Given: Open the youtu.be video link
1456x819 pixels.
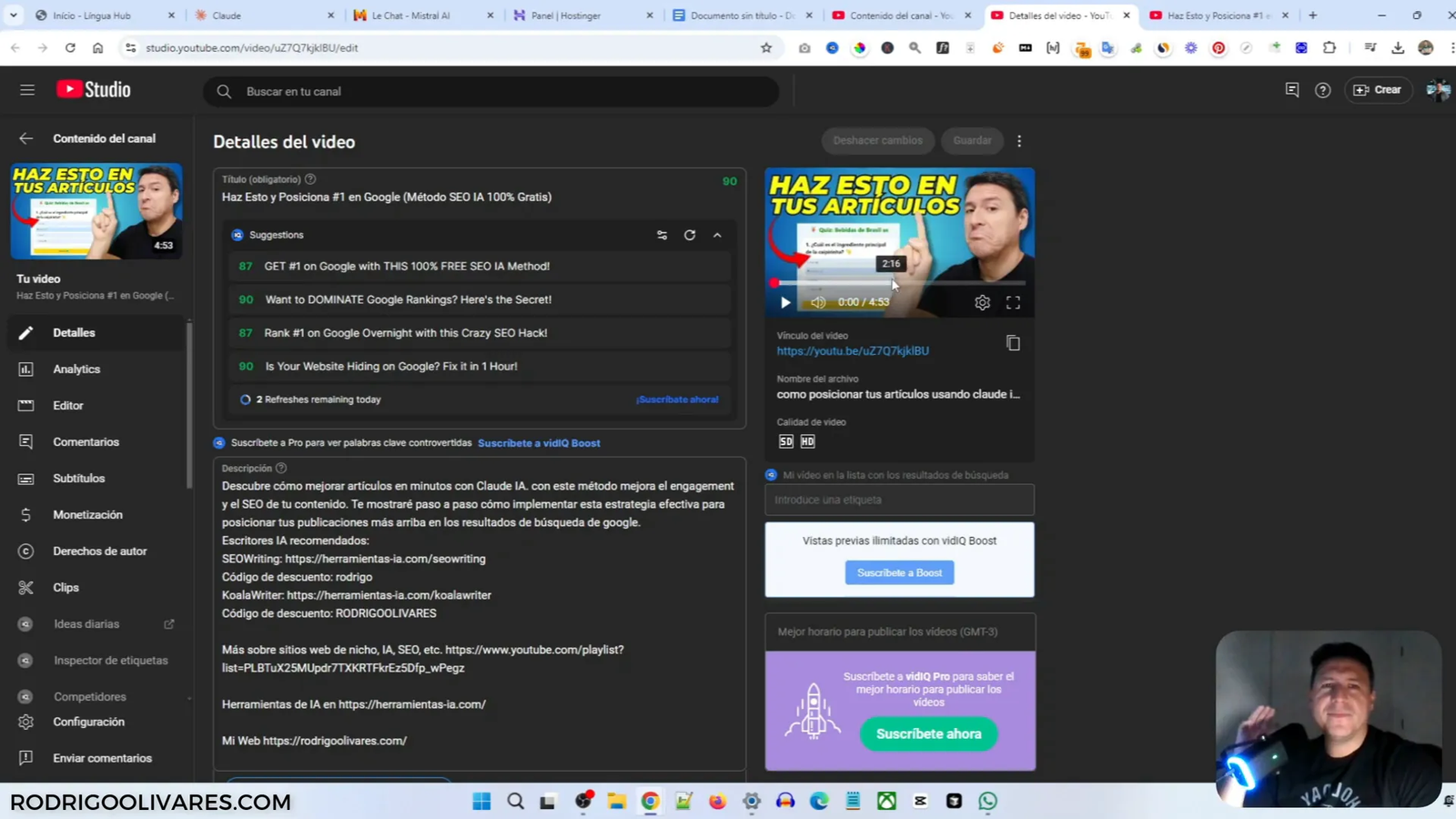Looking at the screenshot, I should [x=853, y=351].
